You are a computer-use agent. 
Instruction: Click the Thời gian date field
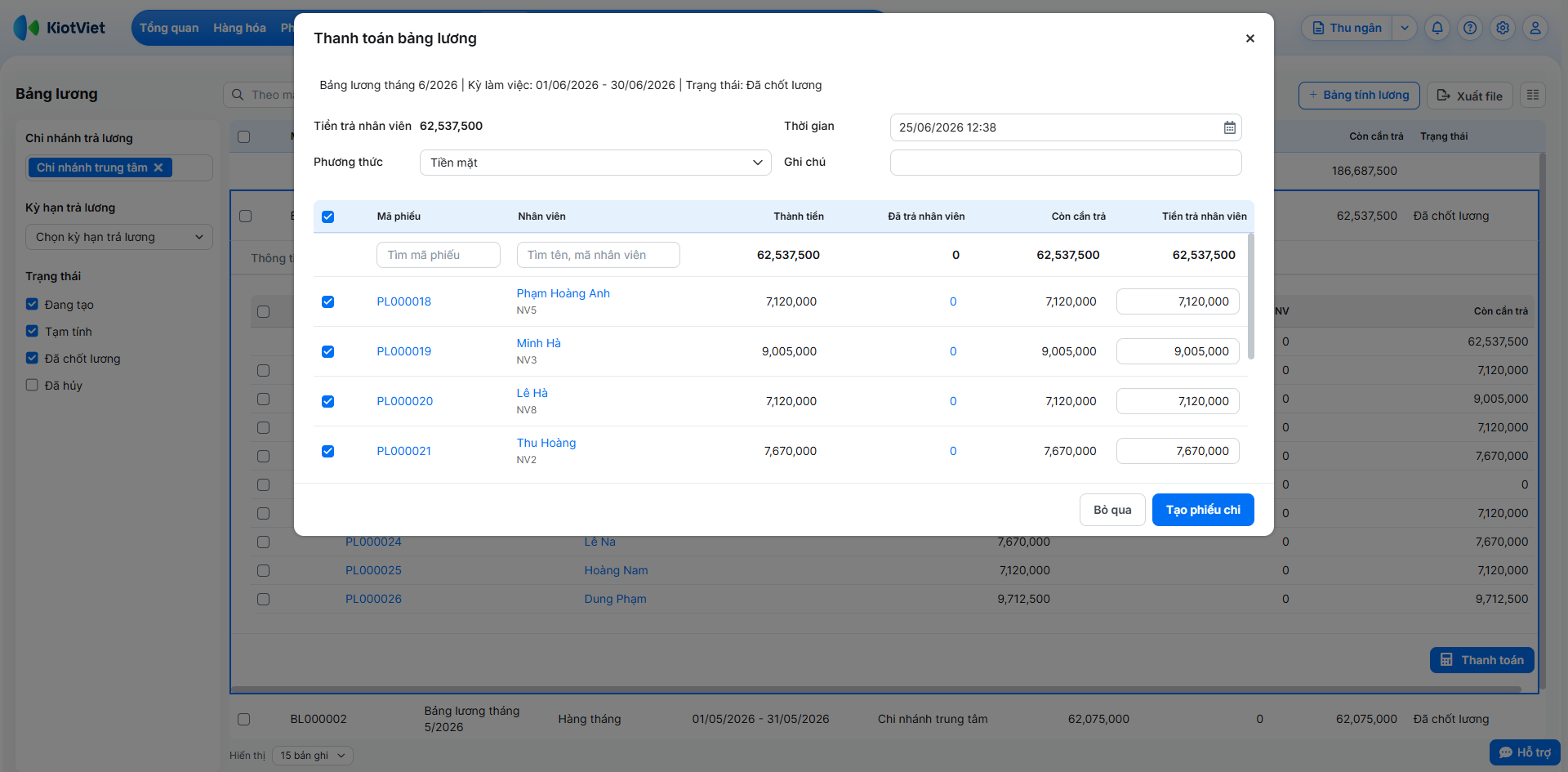[x=1066, y=127]
